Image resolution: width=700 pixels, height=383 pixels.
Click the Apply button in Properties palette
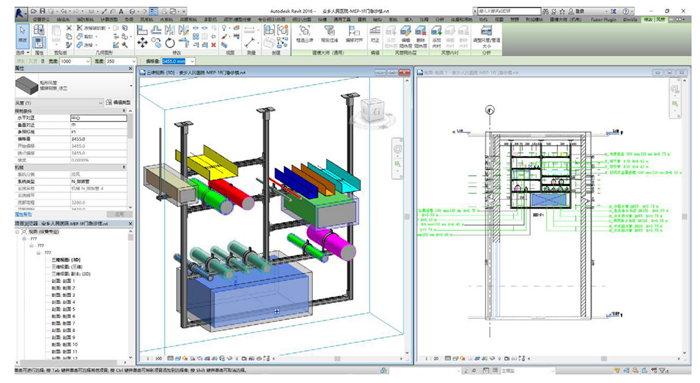(119, 214)
